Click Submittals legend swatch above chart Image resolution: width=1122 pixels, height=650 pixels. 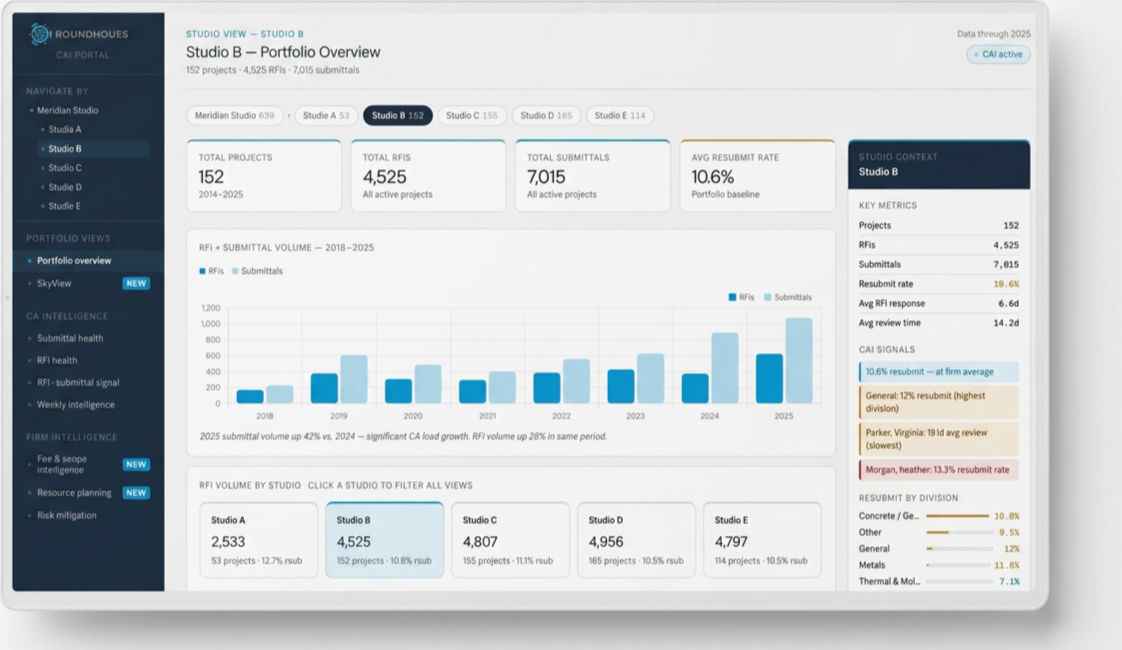click(235, 271)
